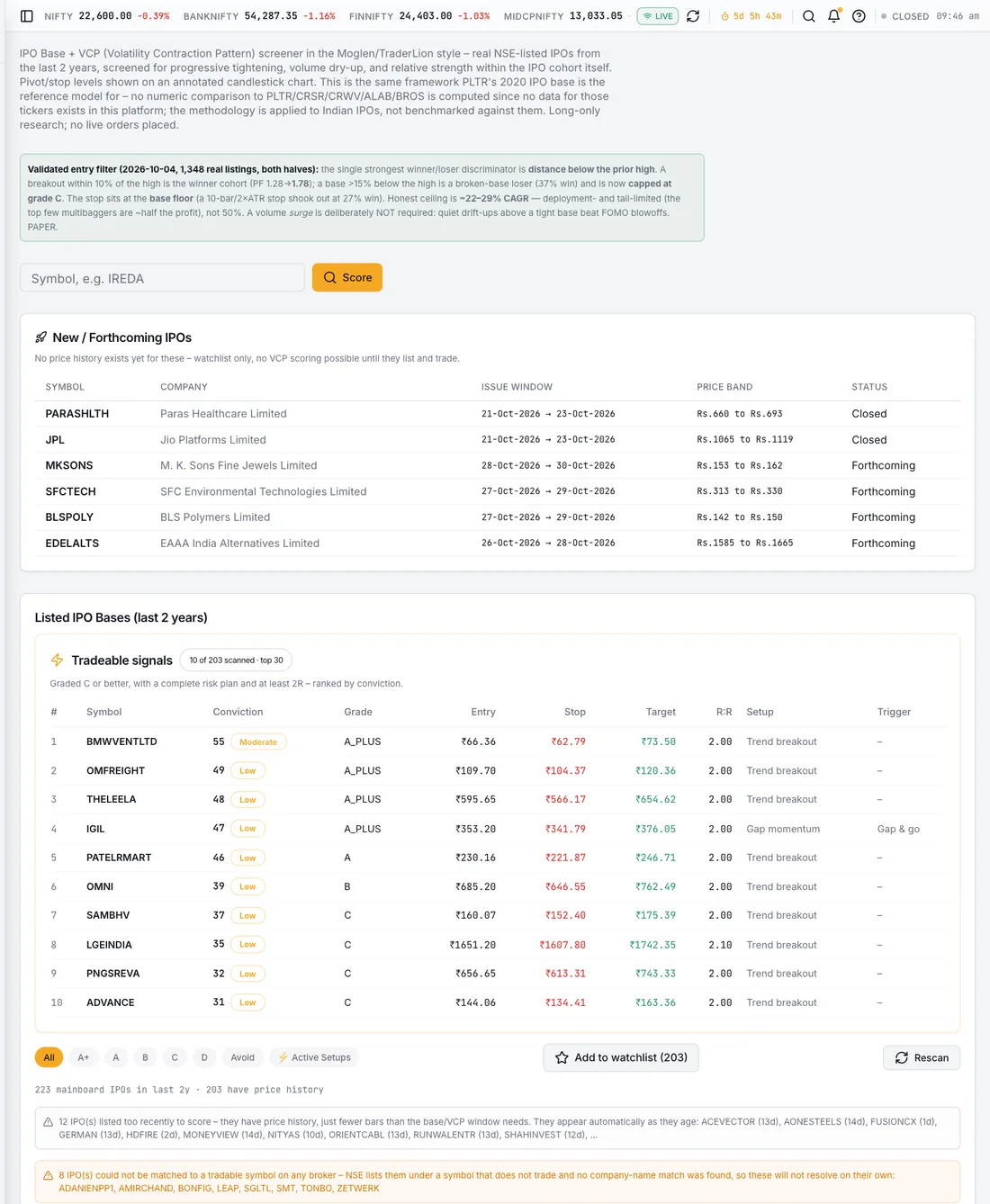Select PARASHLTH in forthcoming IPOs
990x1204 pixels.
(77, 414)
